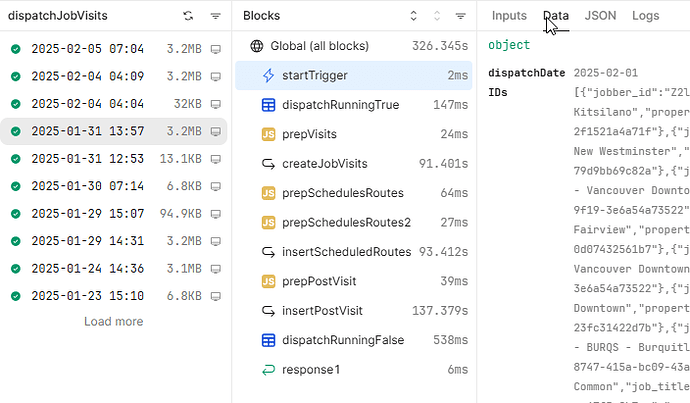Expand all blocks with down chevron
The width and height of the screenshot is (690, 403).
pyautogui.click(x=414, y=16)
